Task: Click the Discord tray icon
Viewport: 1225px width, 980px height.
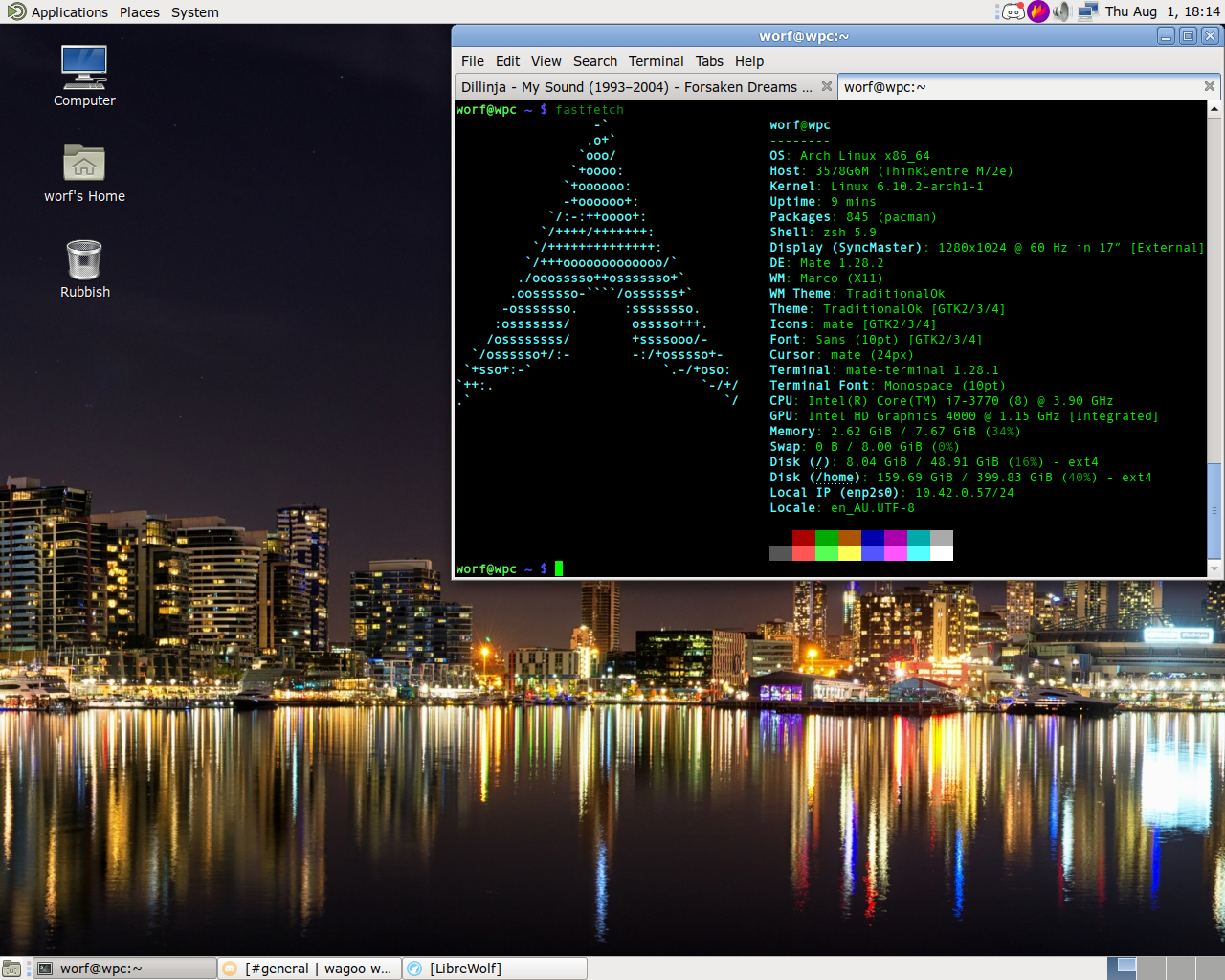Action: [x=1013, y=11]
